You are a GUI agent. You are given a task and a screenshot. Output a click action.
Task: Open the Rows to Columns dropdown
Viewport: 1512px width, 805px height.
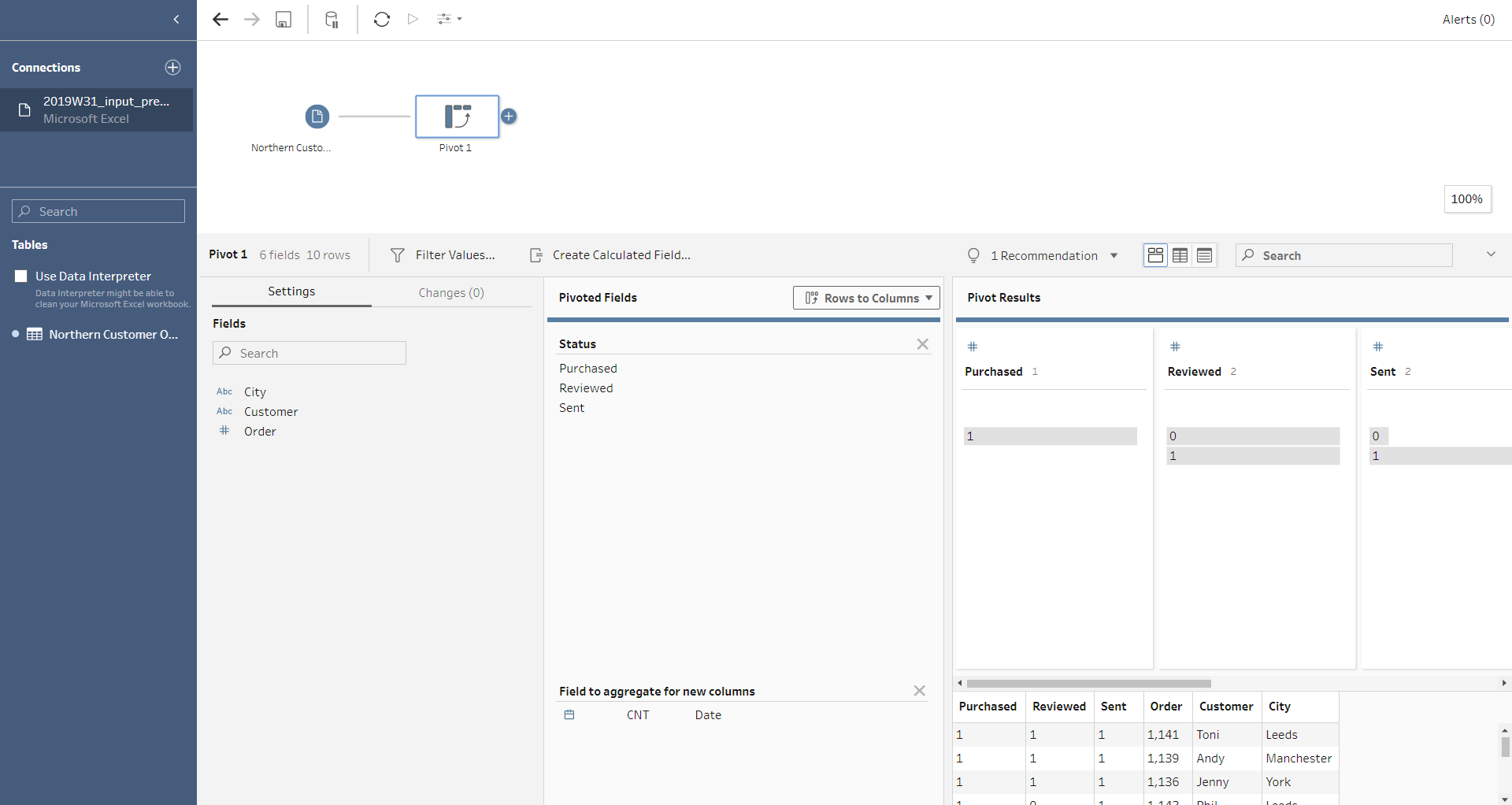coord(866,298)
